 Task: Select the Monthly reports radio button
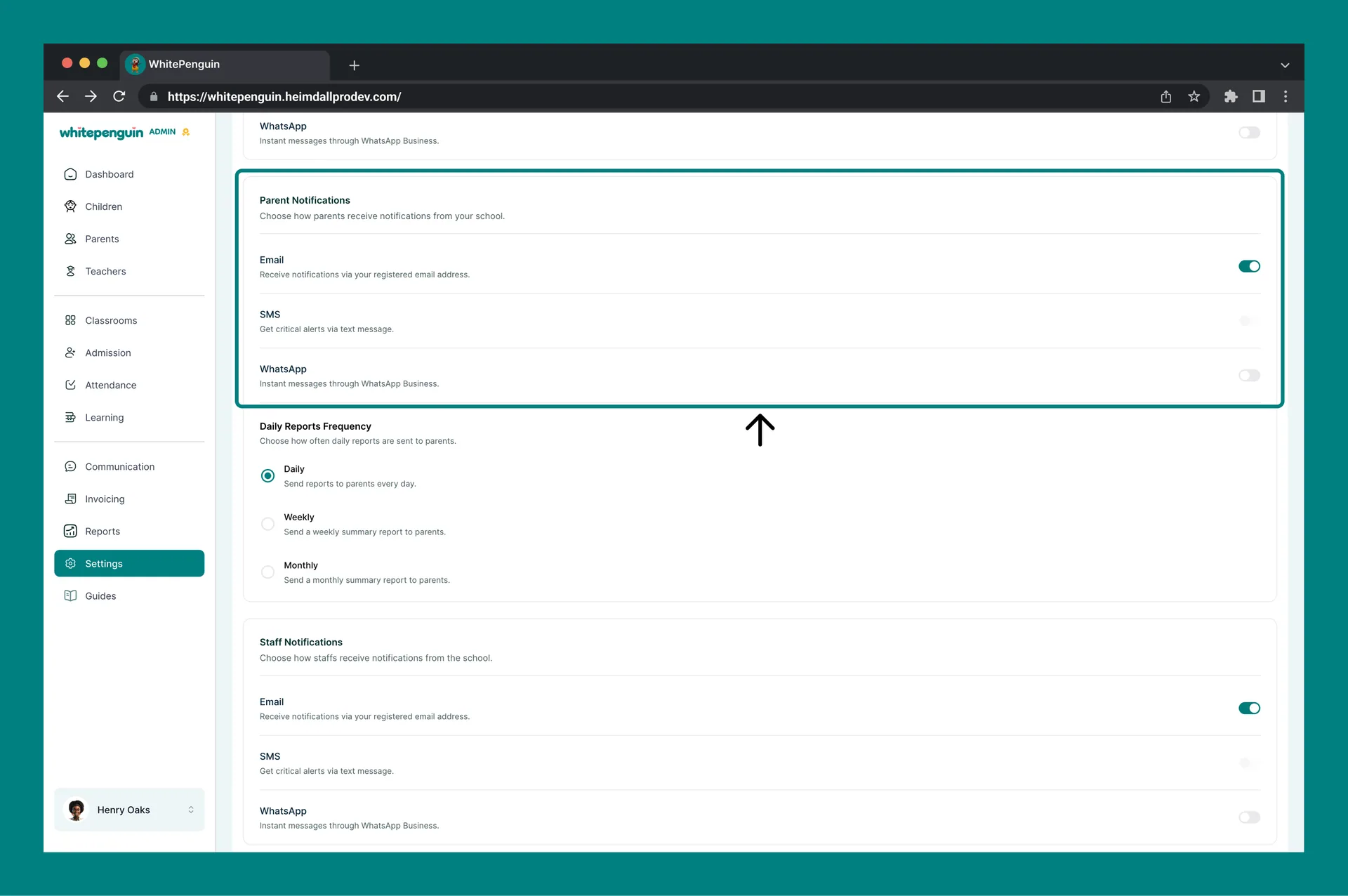coord(267,572)
